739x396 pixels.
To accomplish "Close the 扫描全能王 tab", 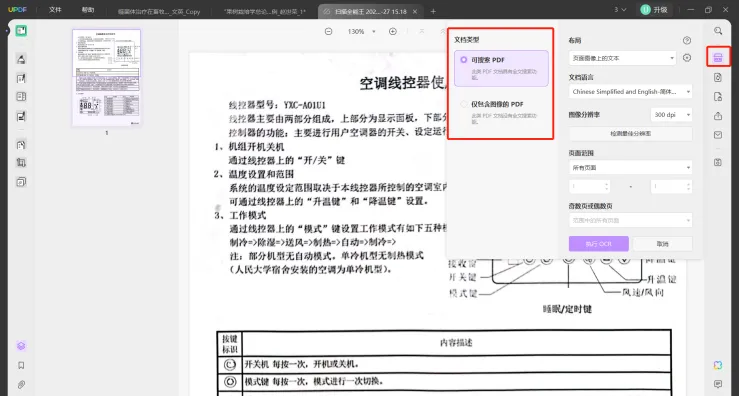I will 415,11.
